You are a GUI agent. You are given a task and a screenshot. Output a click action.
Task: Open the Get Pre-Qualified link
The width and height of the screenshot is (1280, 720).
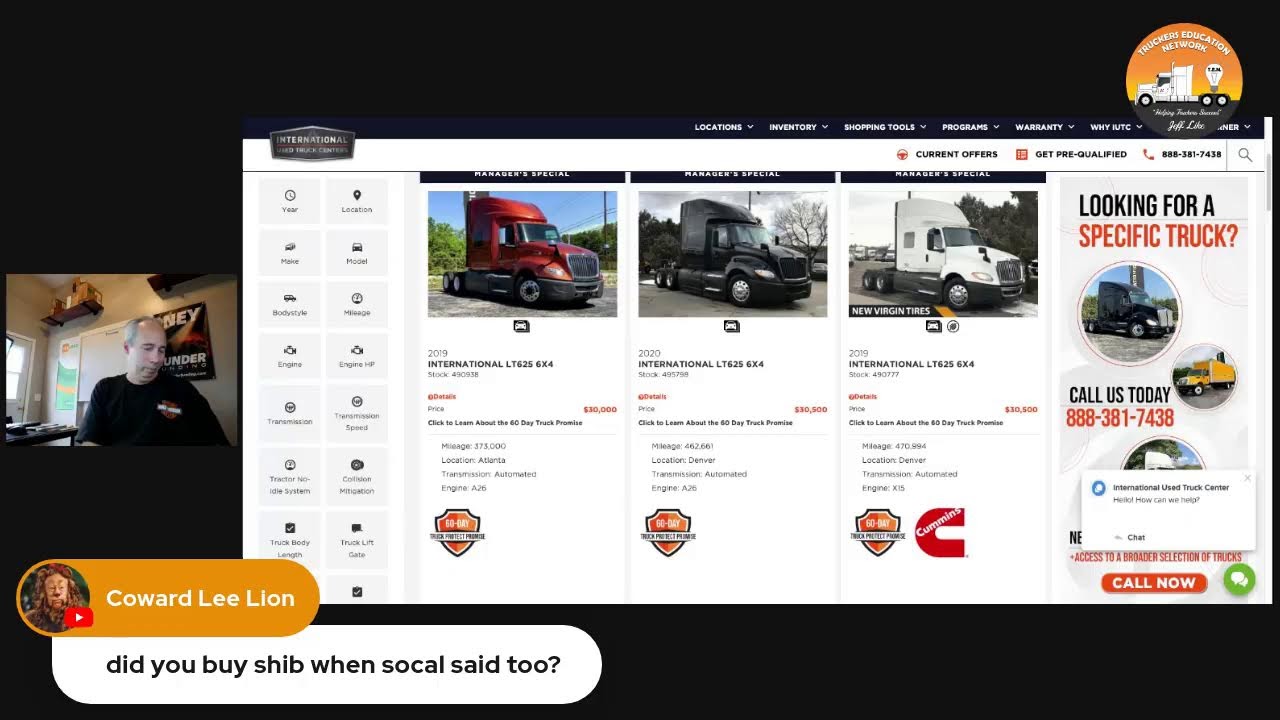coord(1071,154)
